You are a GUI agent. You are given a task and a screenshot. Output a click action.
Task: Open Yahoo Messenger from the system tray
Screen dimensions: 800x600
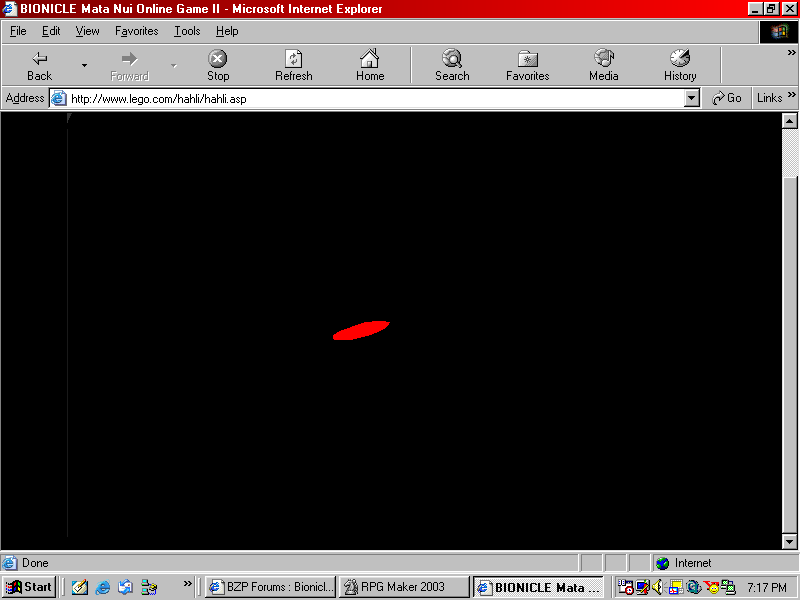tap(711, 587)
